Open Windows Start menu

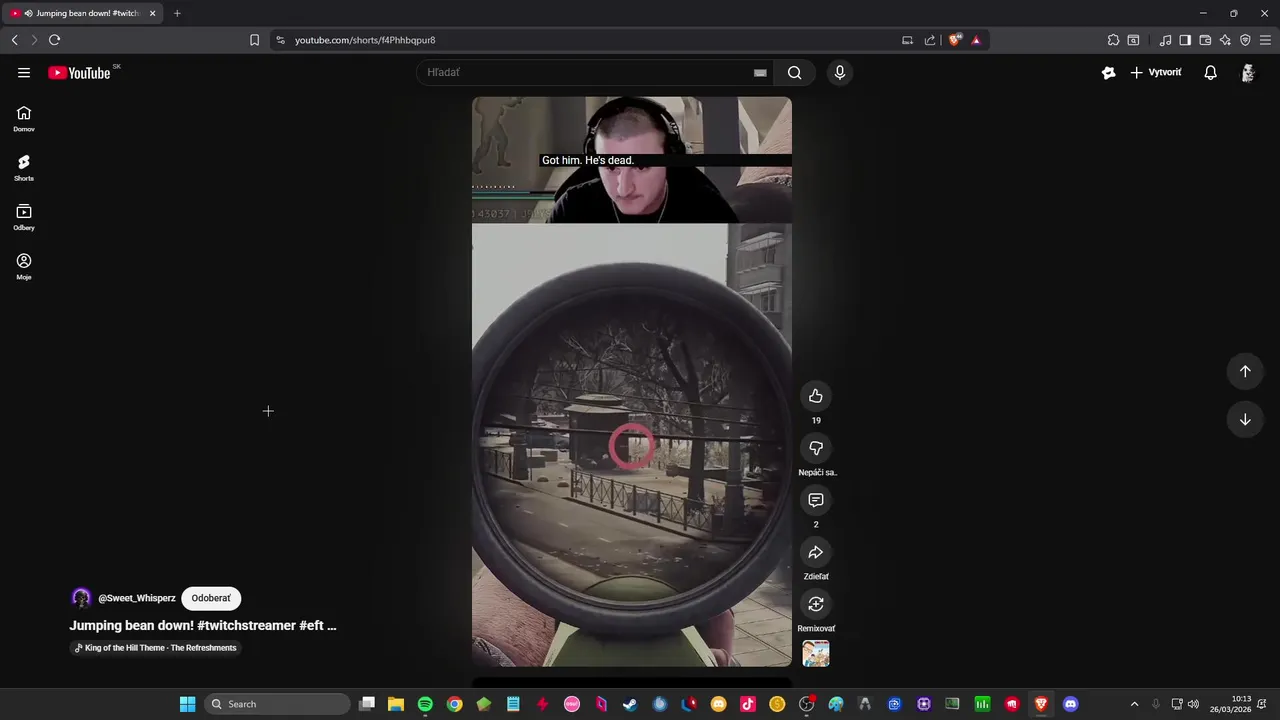[187, 704]
